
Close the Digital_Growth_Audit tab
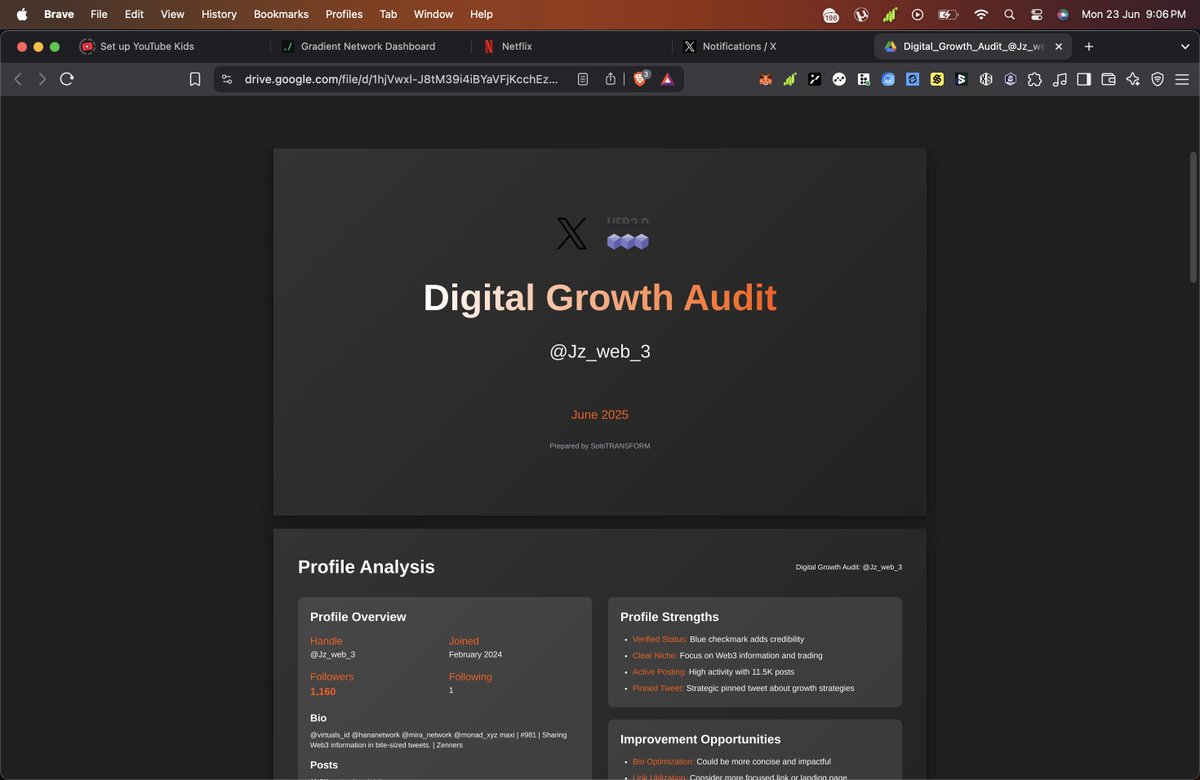point(1059,46)
